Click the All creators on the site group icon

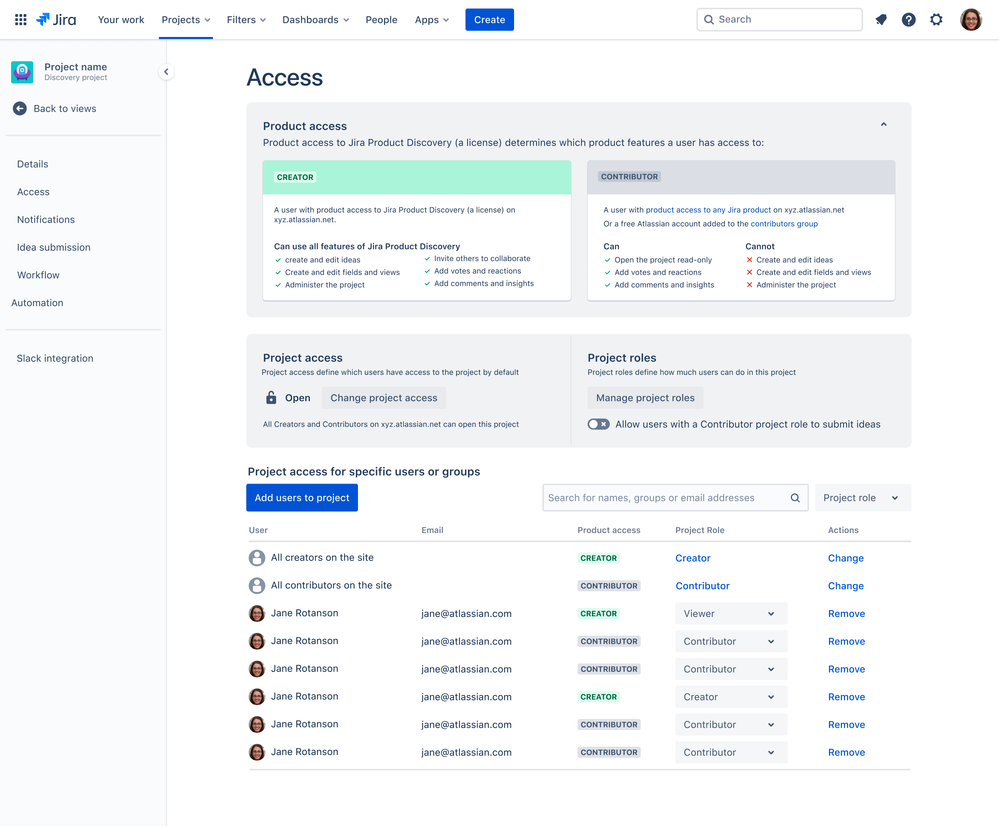pos(257,558)
